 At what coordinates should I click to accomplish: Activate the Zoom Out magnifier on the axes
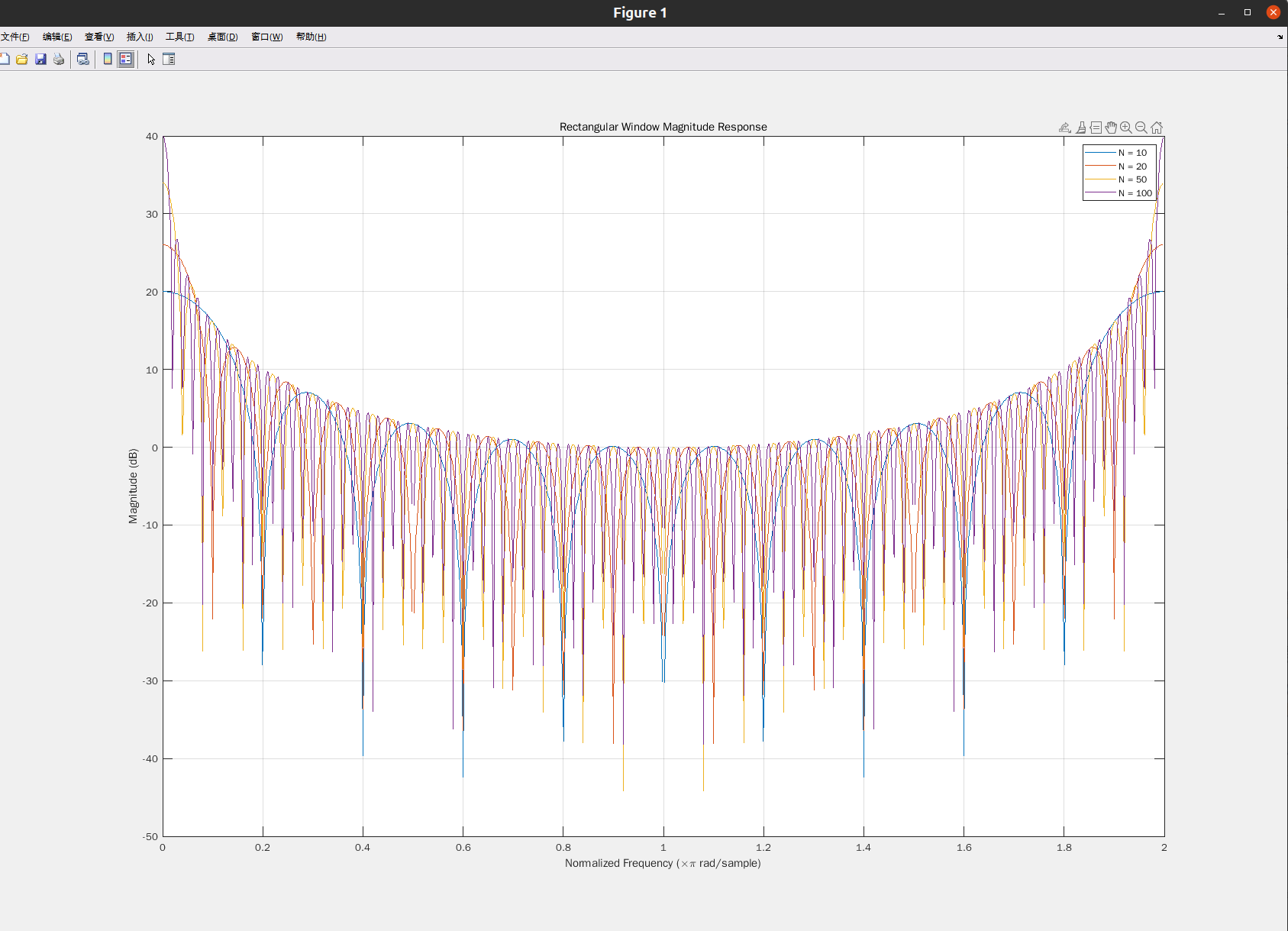(x=1141, y=128)
